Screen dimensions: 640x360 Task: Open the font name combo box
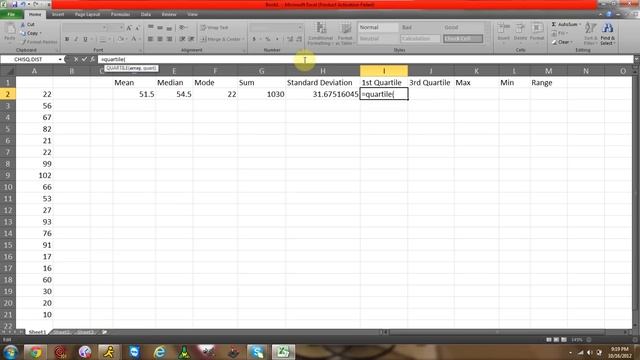[85, 28]
